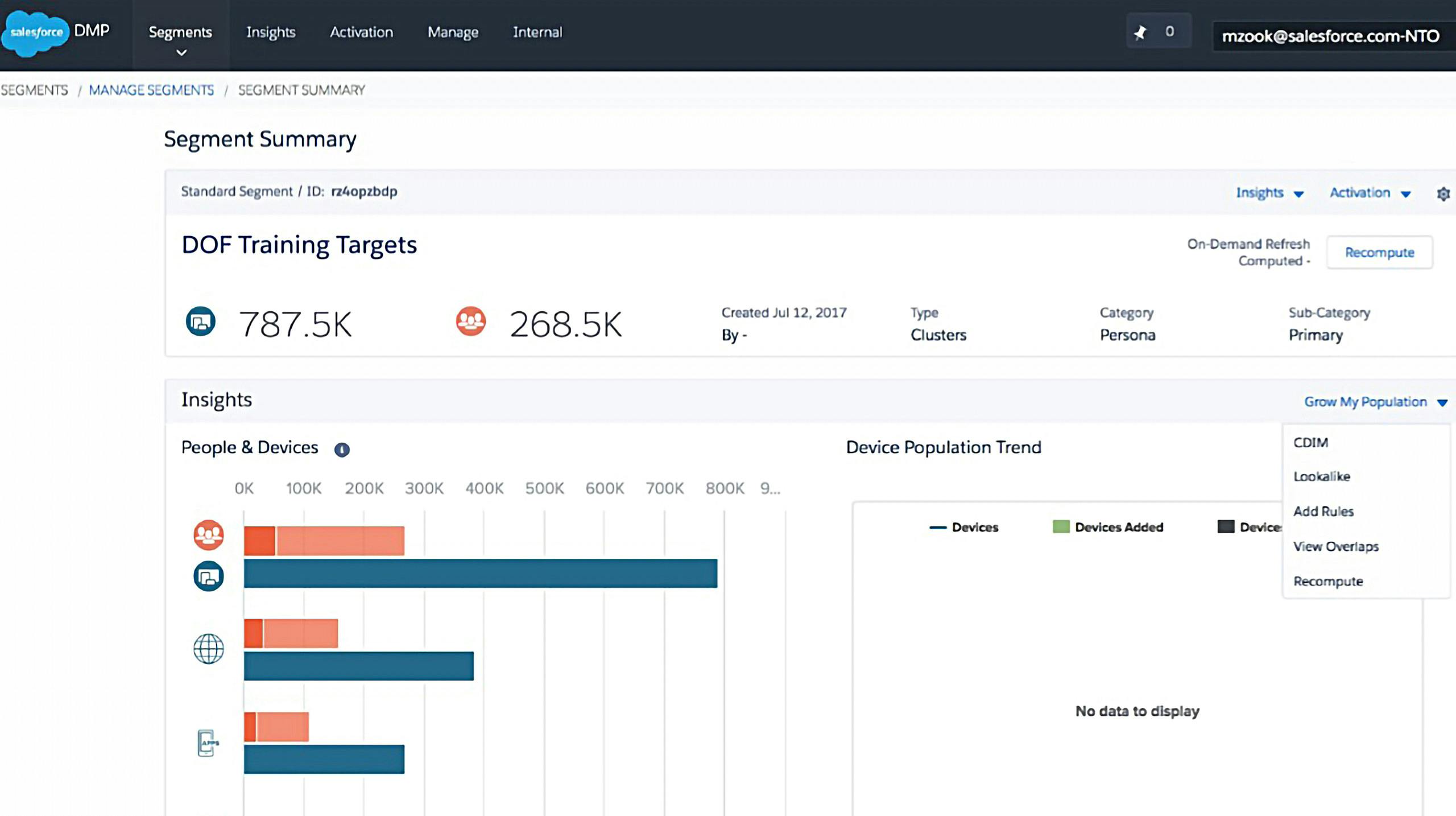This screenshot has height=816, width=1456.
Task: Click the blue devices bar in chart
Action: (x=481, y=573)
